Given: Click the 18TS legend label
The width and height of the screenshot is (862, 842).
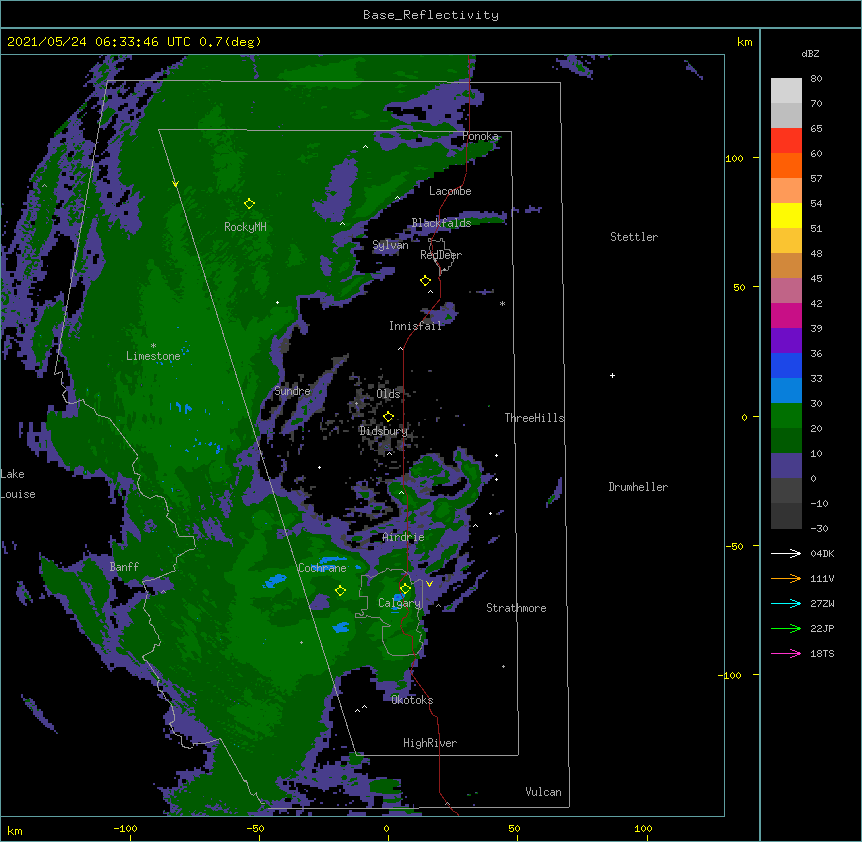Looking at the screenshot, I should [x=822, y=653].
